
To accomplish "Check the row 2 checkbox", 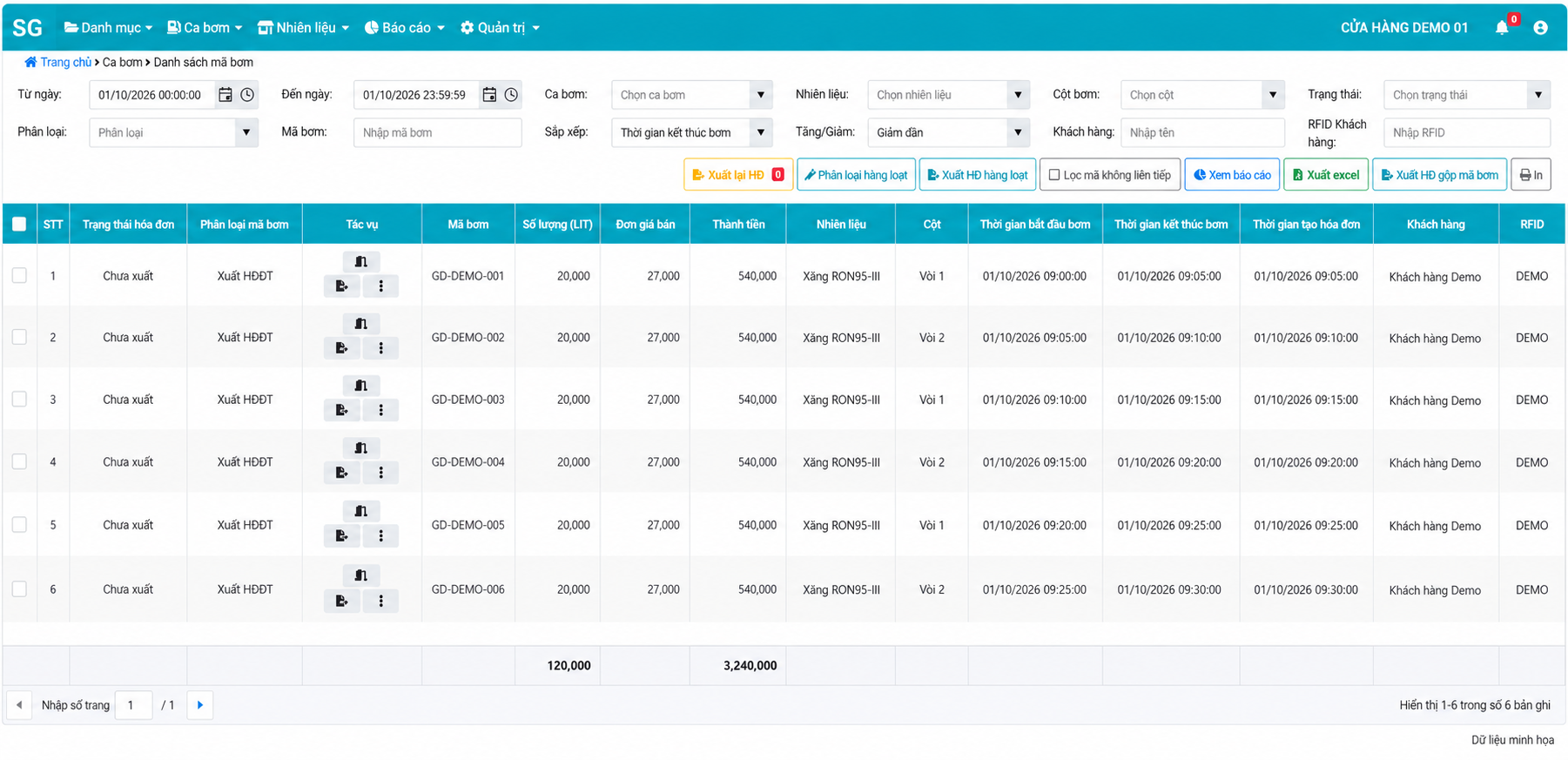I will pos(19,337).
